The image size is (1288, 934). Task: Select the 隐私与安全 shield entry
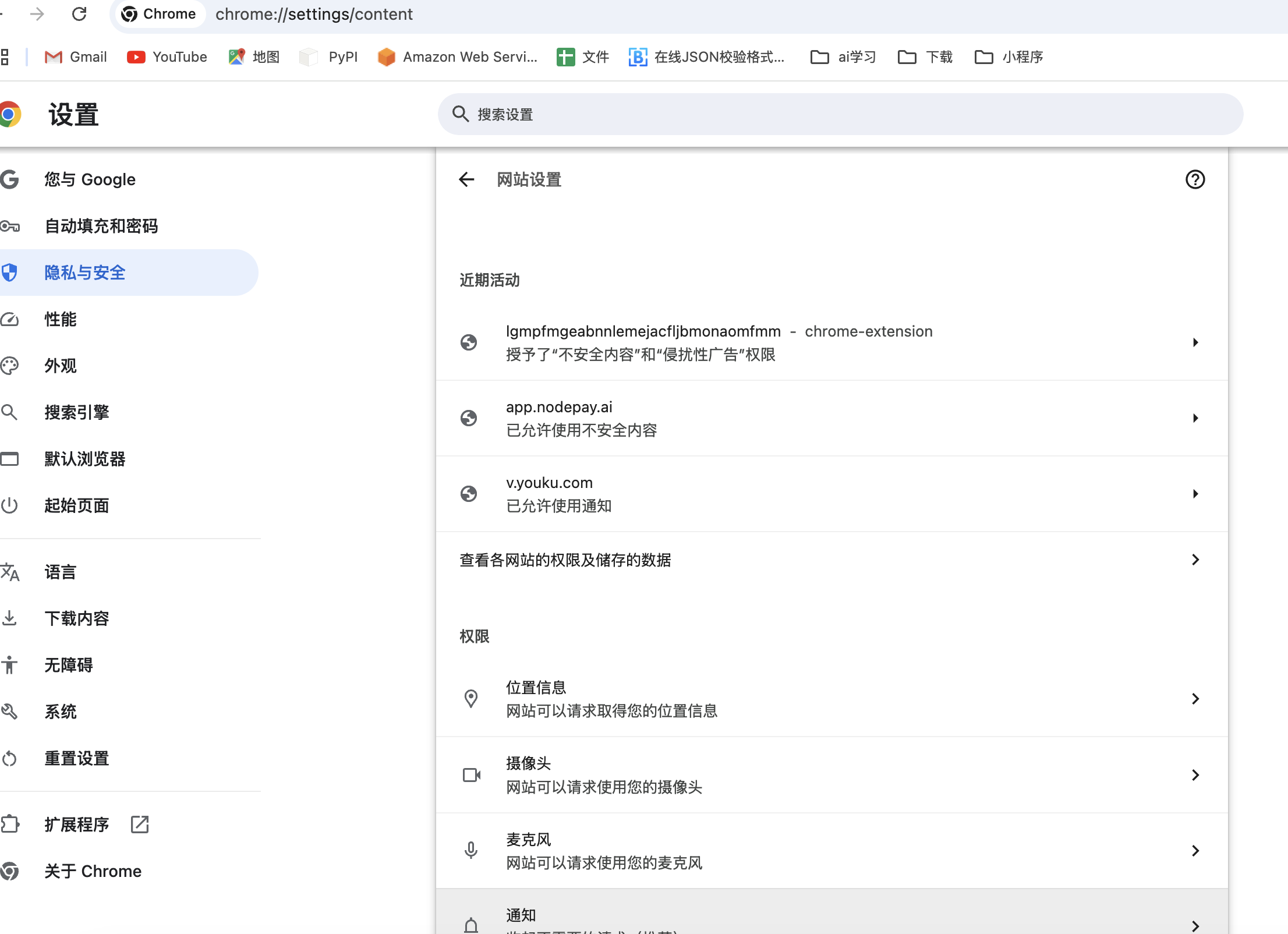pyautogui.click(x=85, y=272)
